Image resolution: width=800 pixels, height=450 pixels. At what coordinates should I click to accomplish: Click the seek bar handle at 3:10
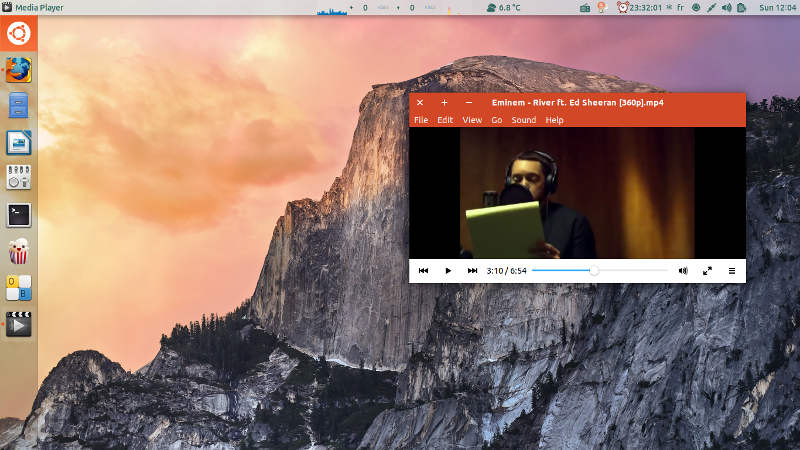(x=594, y=270)
